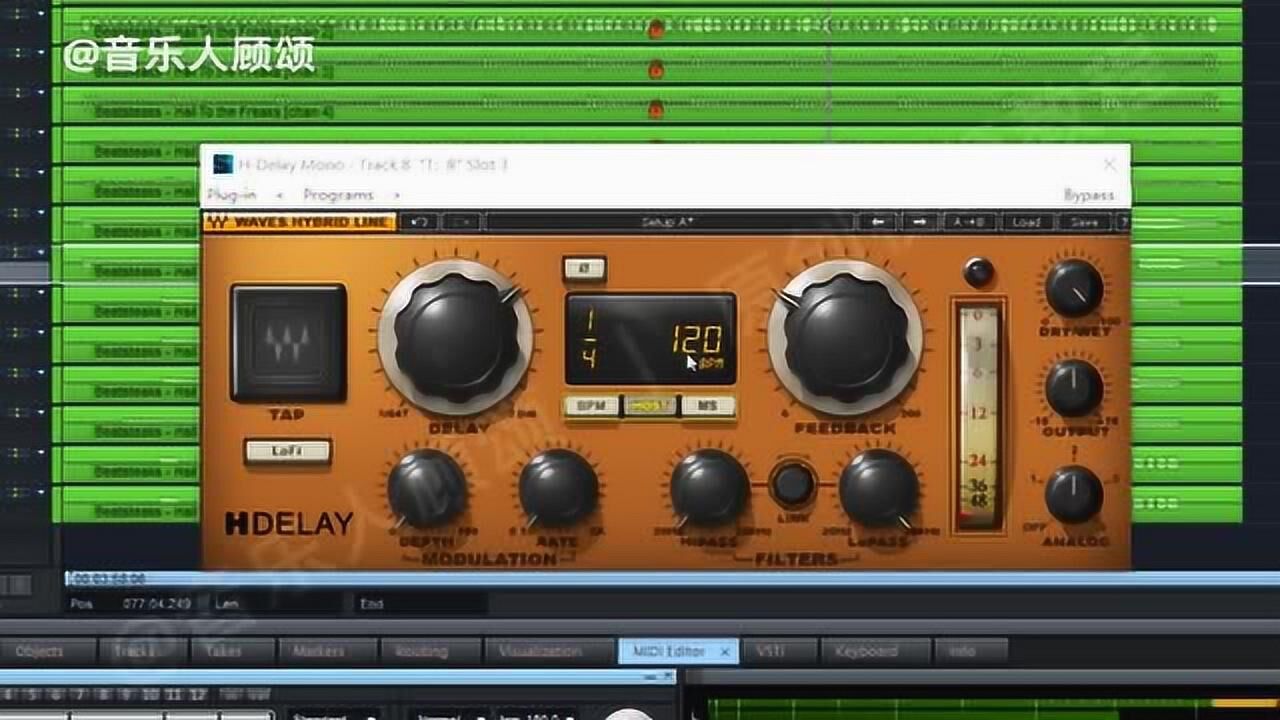Open the Setup A preset selector
1280x720 pixels.
coord(670,222)
